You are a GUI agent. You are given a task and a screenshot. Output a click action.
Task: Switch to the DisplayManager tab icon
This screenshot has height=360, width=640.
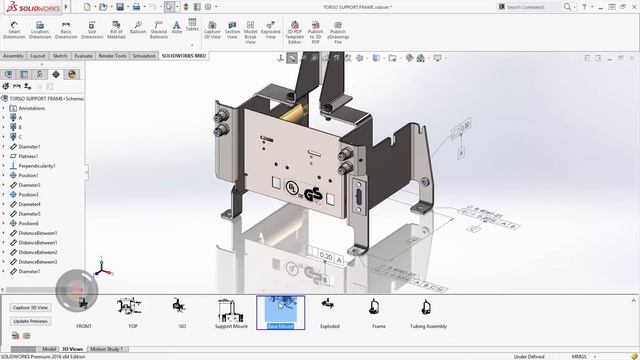point(72,74)
